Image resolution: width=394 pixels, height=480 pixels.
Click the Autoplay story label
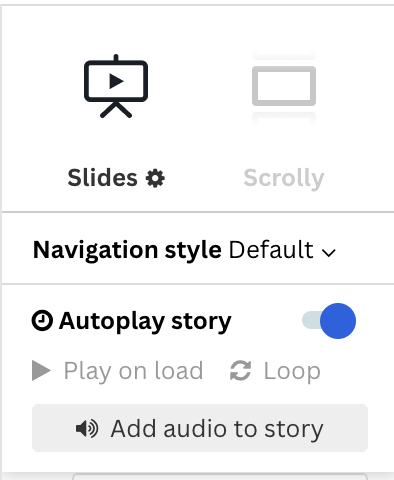tap(145, 322)
